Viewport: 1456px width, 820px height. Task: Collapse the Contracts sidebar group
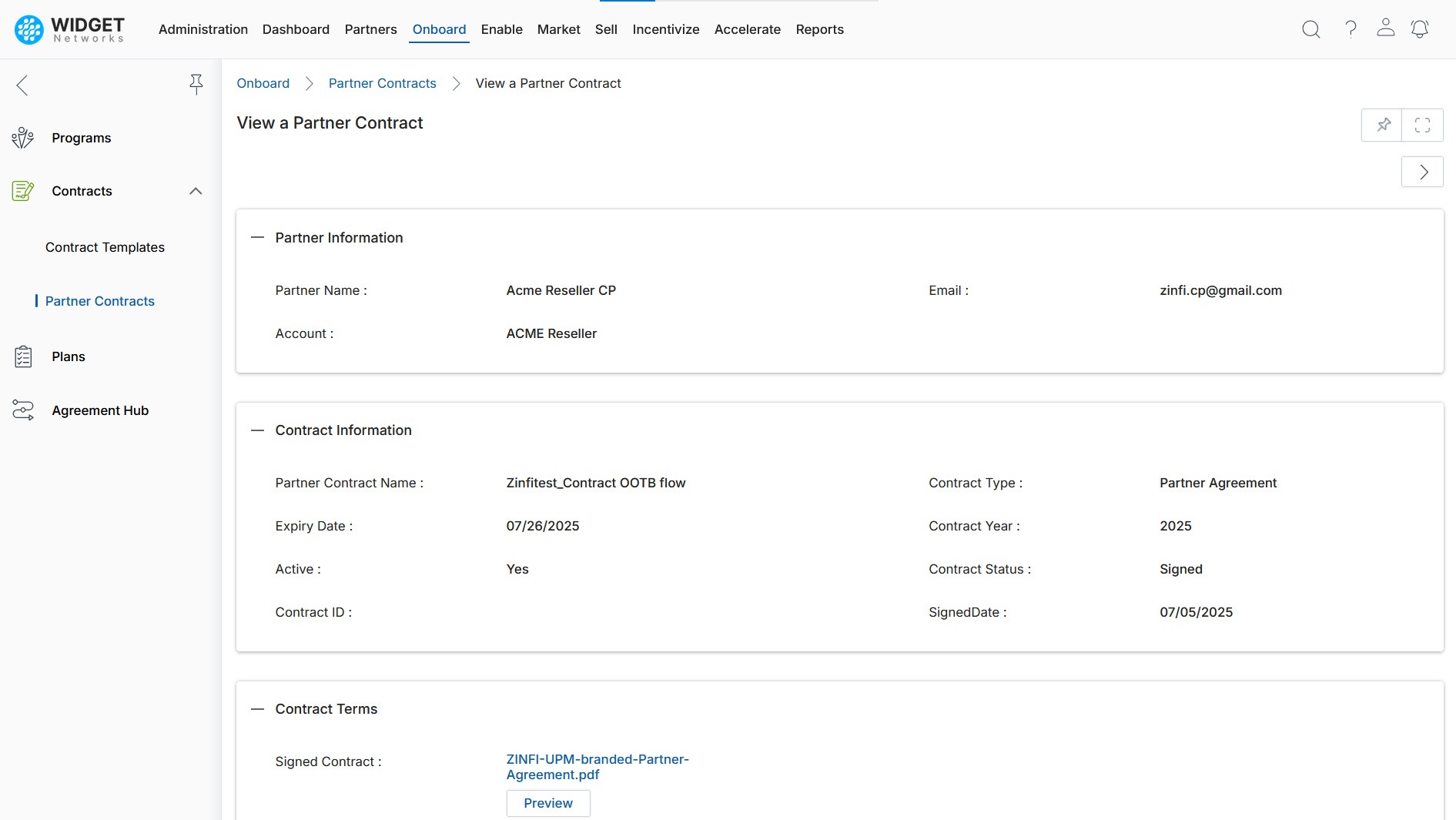(x=196, y=191)
